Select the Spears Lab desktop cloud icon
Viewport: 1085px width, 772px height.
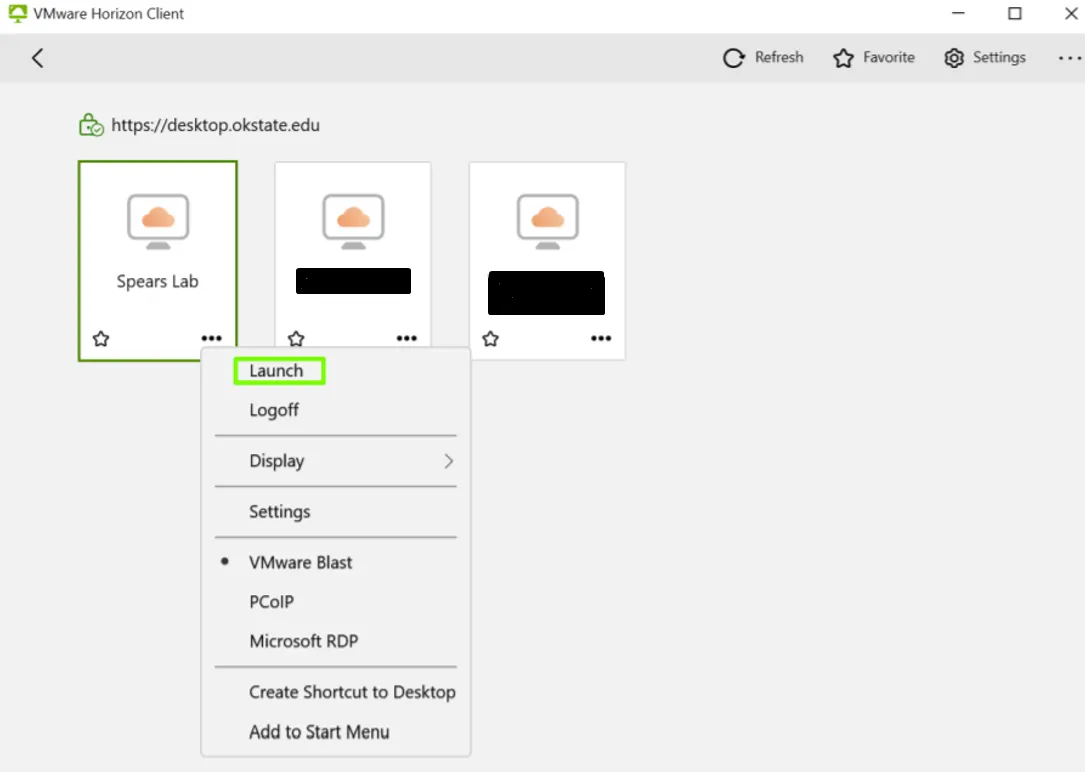click(158, 221)
